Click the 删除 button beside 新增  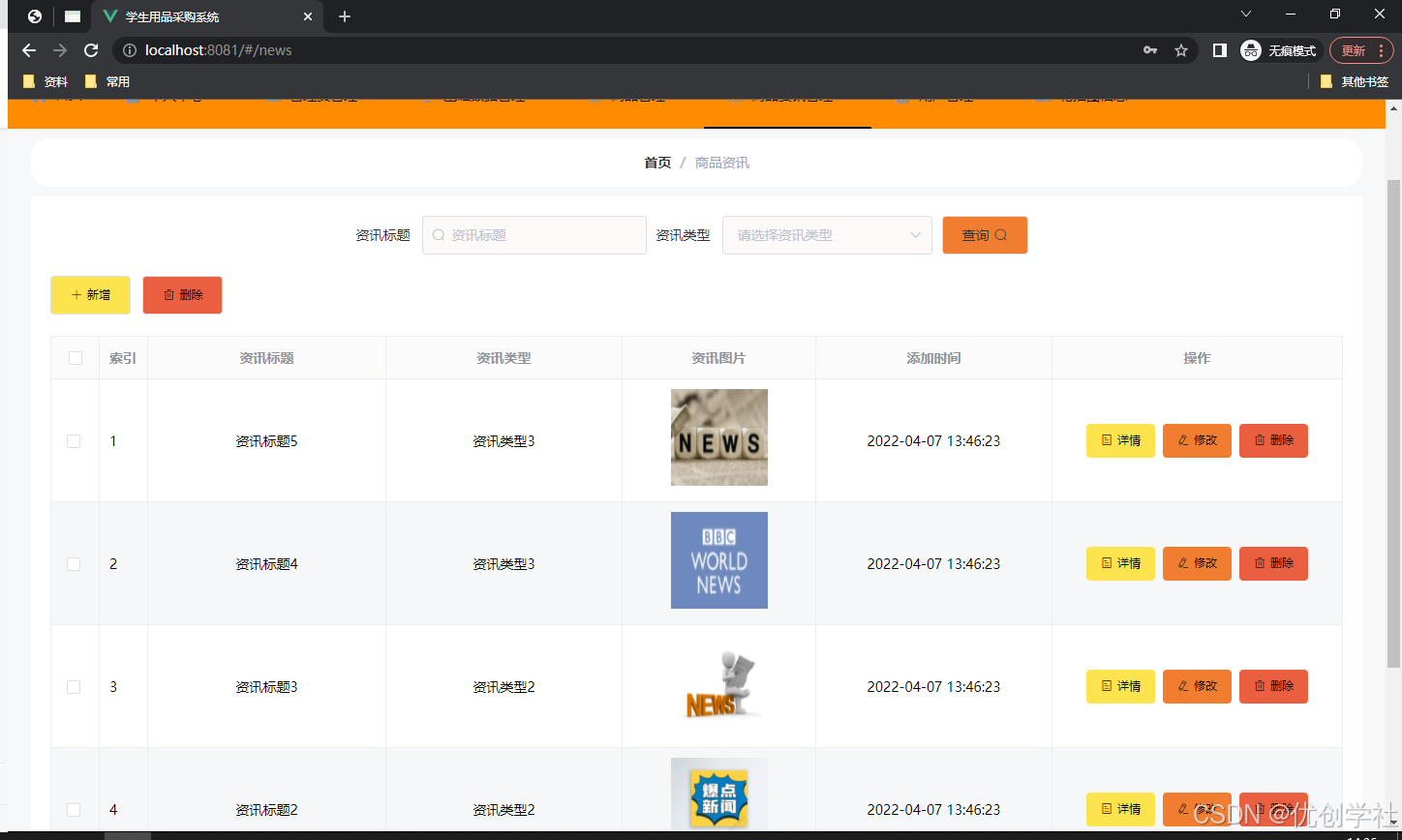coord(182,295)
